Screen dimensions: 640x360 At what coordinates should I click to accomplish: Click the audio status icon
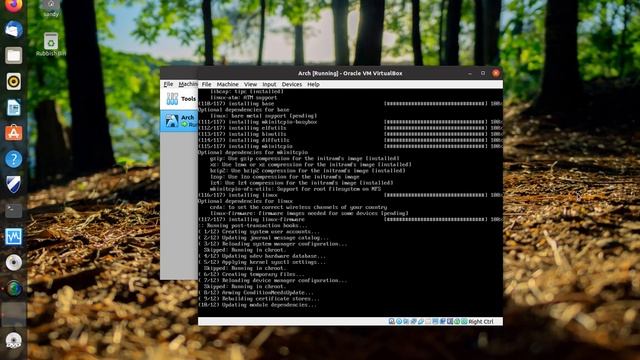click(406, 322)
